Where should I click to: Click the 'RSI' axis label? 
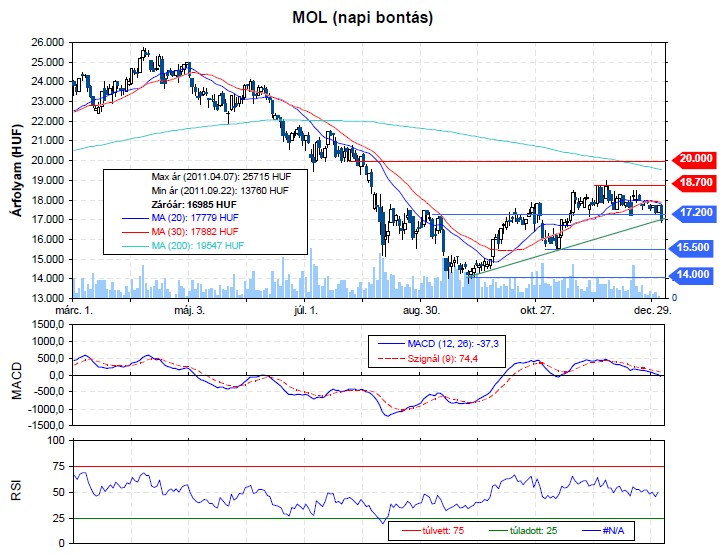coord(17,492)
